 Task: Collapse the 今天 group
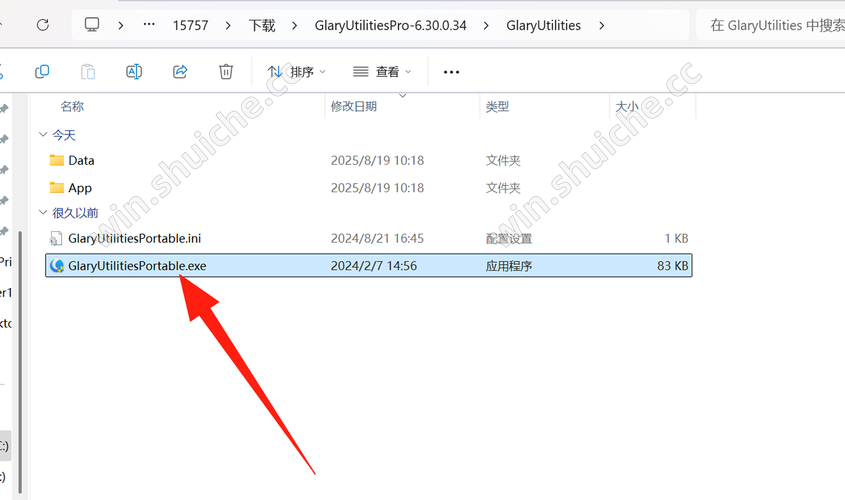coord(43,134)
